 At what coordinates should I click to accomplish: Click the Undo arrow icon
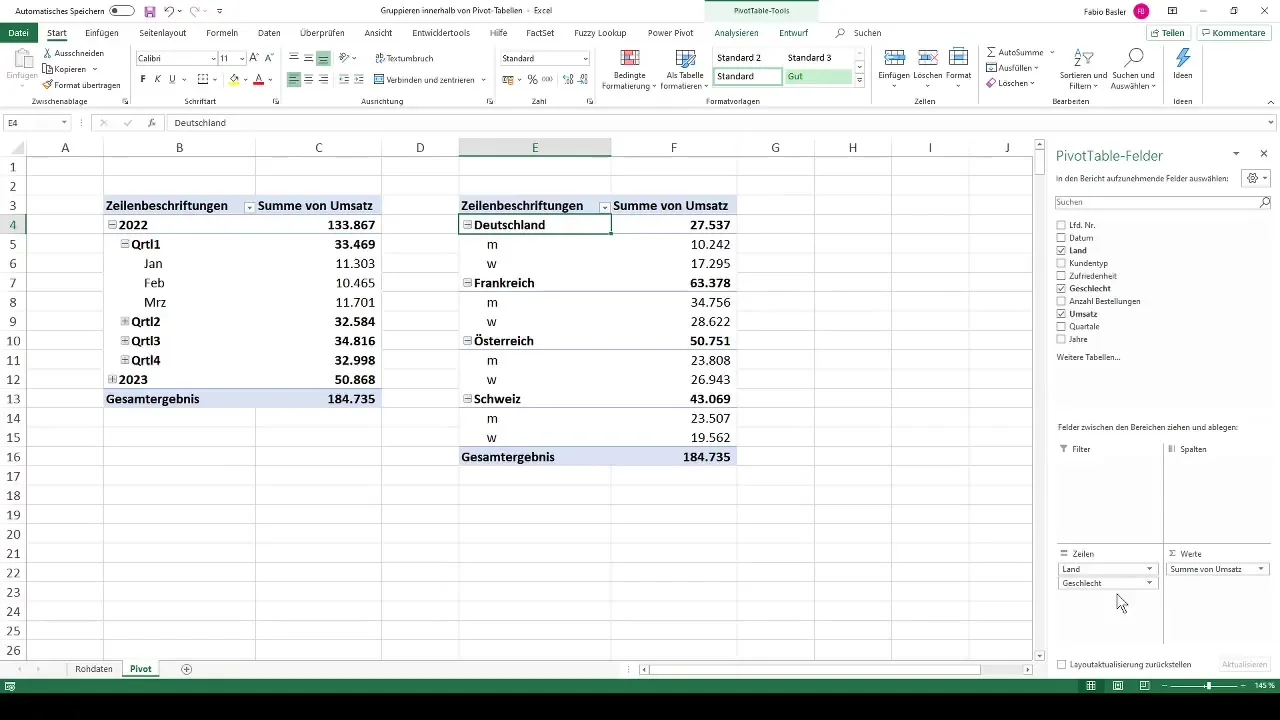[x=169, y=11]
